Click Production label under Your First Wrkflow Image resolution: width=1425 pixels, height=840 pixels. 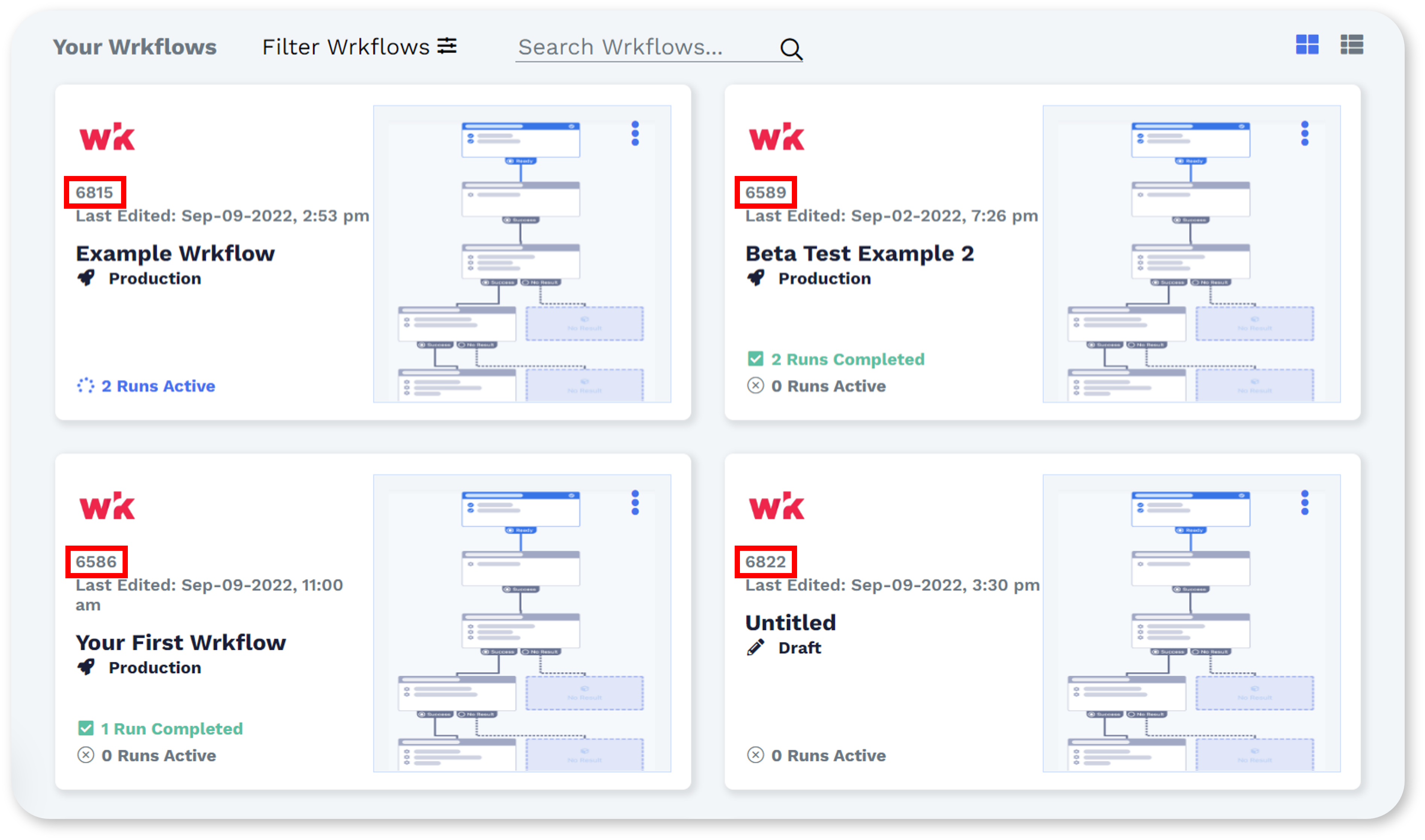click(x=155, y=668)
